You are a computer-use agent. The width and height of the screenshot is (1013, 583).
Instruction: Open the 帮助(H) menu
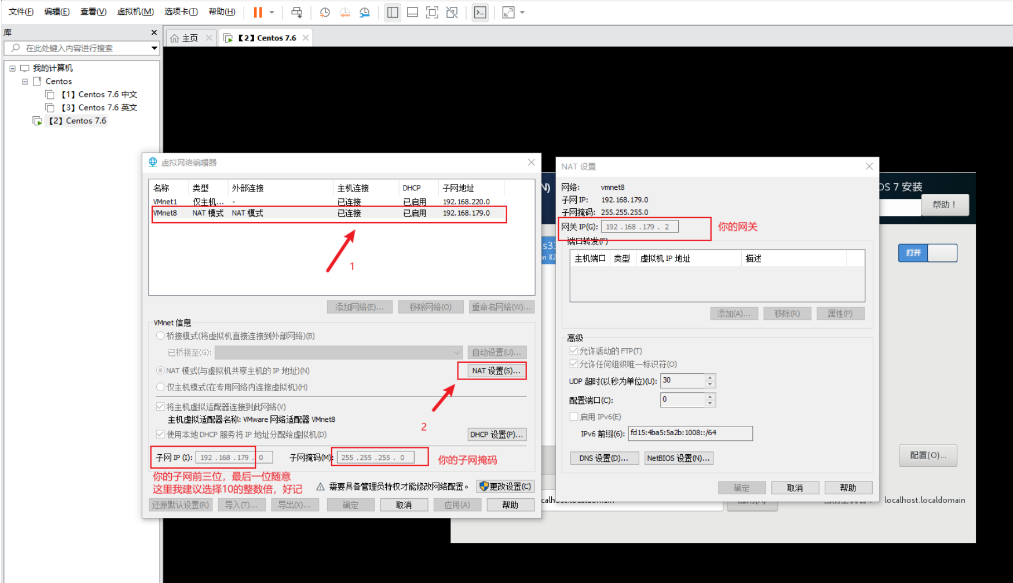222,12
